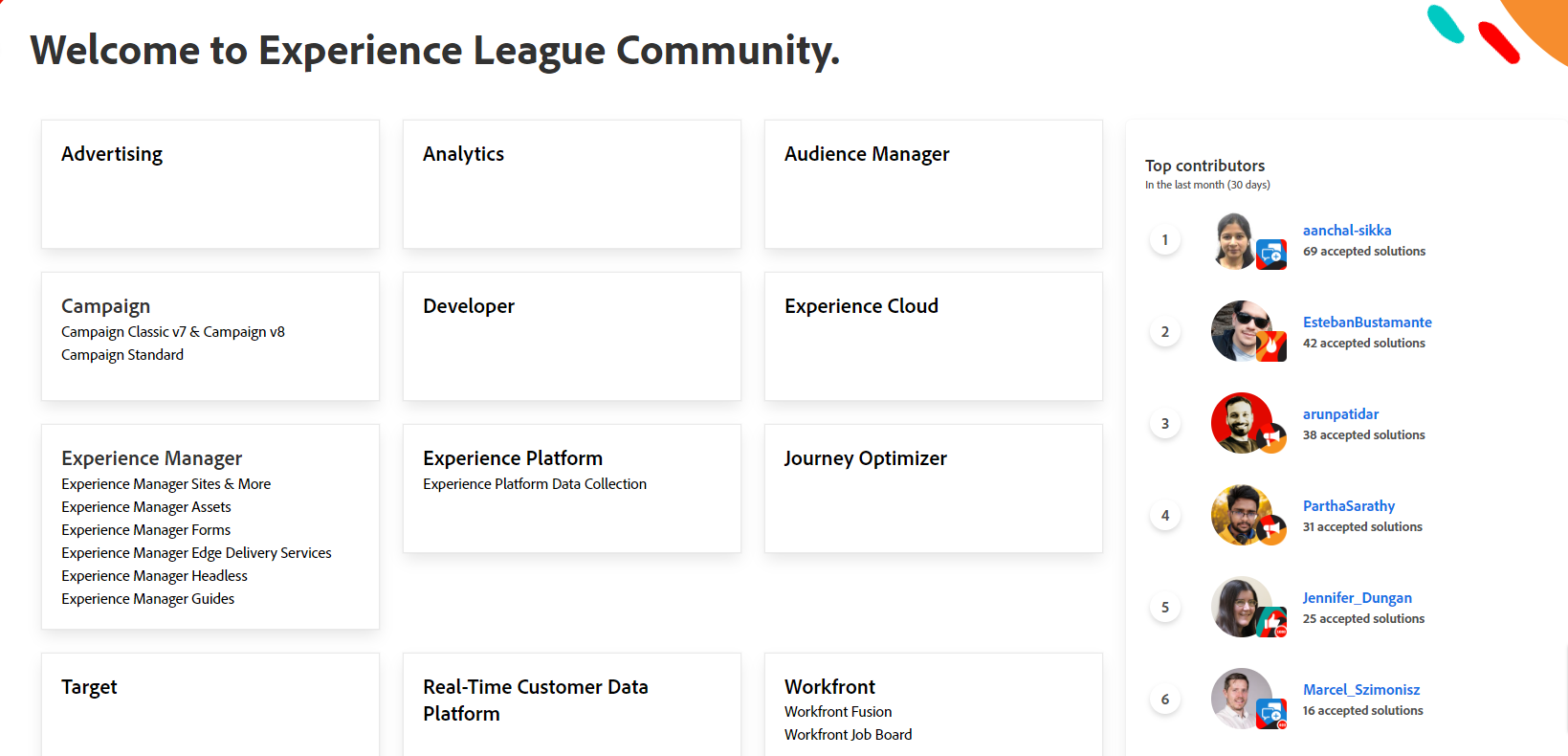View Marcel_Szimonisz's profile
The image size is (1568, 756).
(x=1361, y=690)
